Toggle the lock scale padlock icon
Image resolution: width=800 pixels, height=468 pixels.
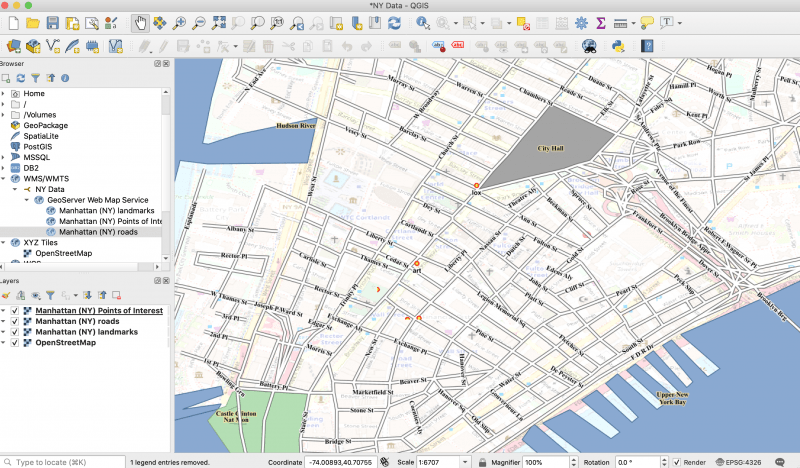coord(482,462)
